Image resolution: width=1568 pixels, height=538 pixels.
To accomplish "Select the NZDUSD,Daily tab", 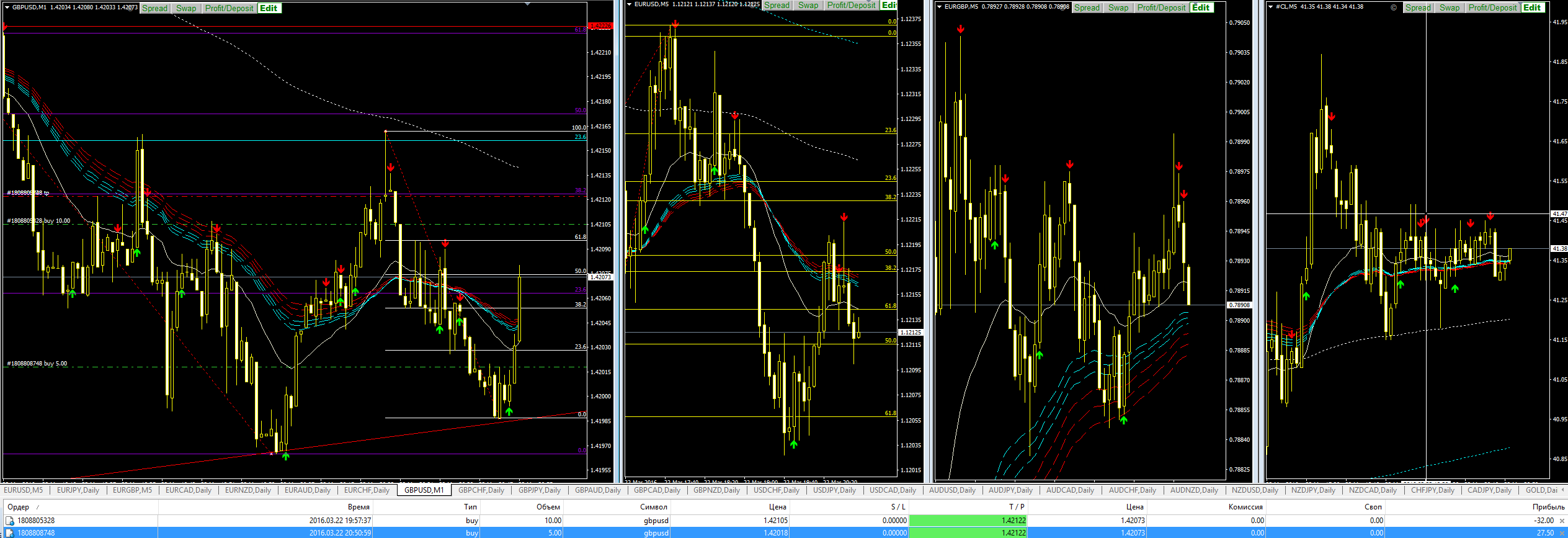I will [x=1255, y=490].
